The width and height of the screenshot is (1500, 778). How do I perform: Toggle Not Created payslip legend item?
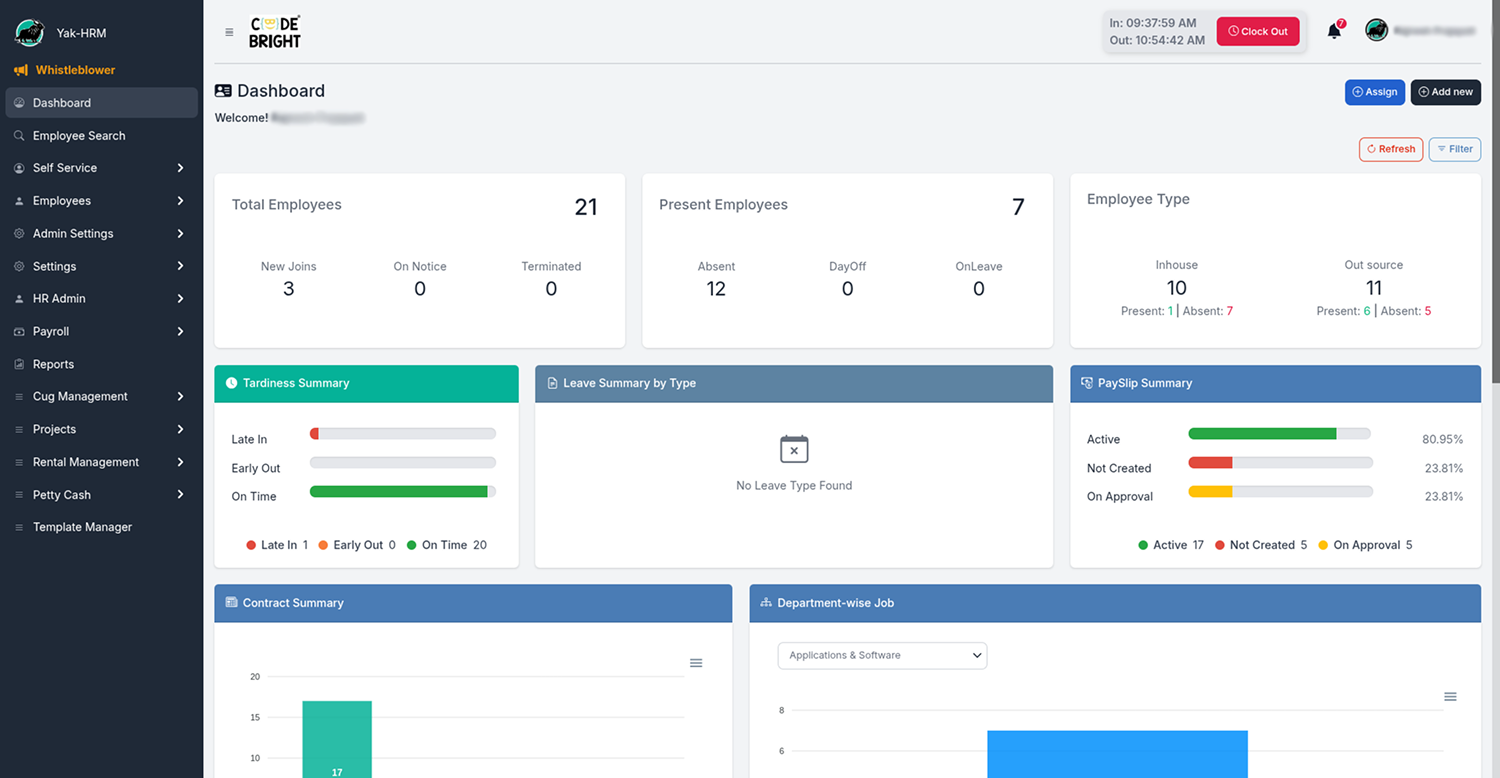click(x=1260, y=545)
